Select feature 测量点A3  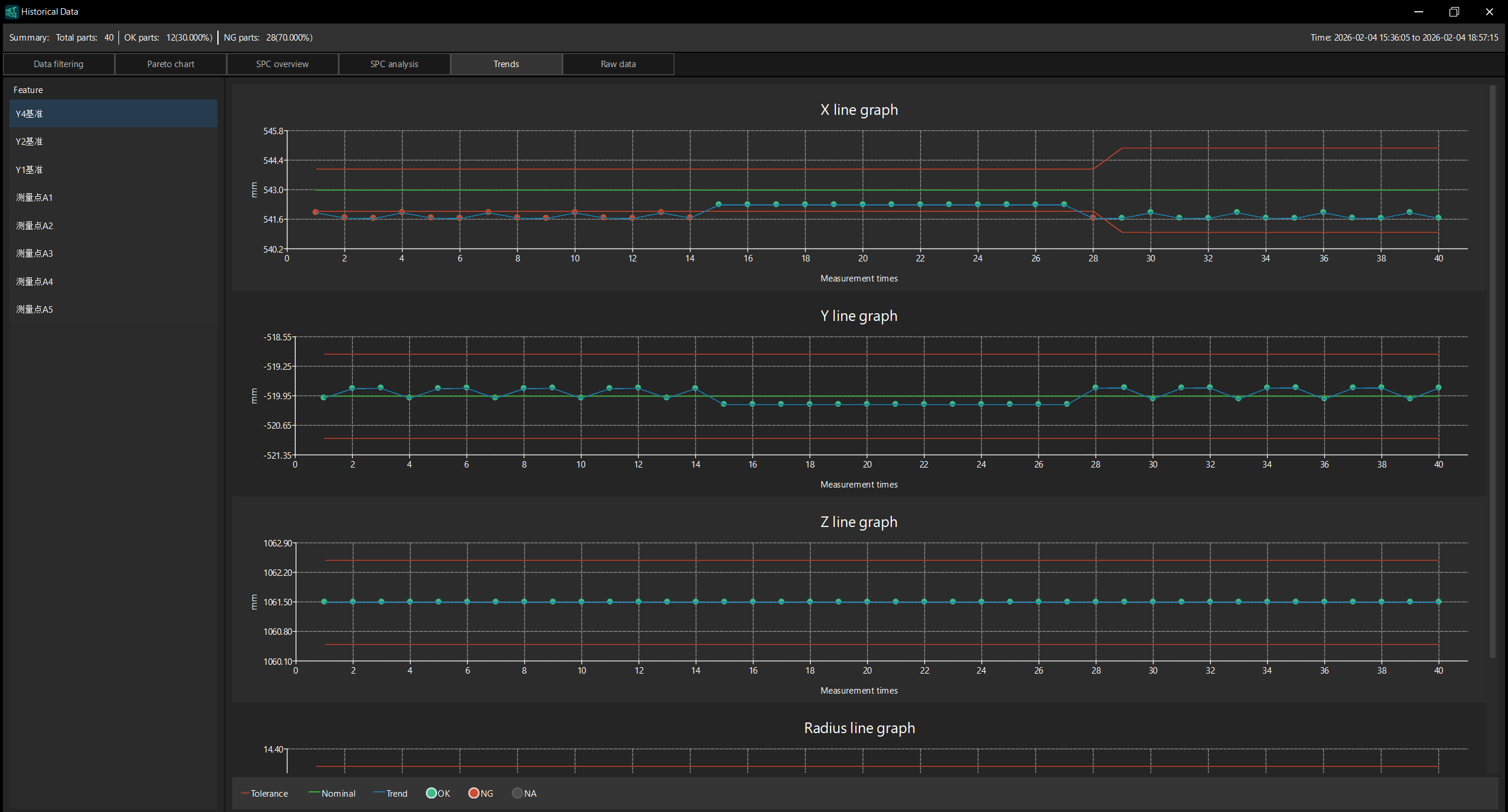click(x=34, y=253)
